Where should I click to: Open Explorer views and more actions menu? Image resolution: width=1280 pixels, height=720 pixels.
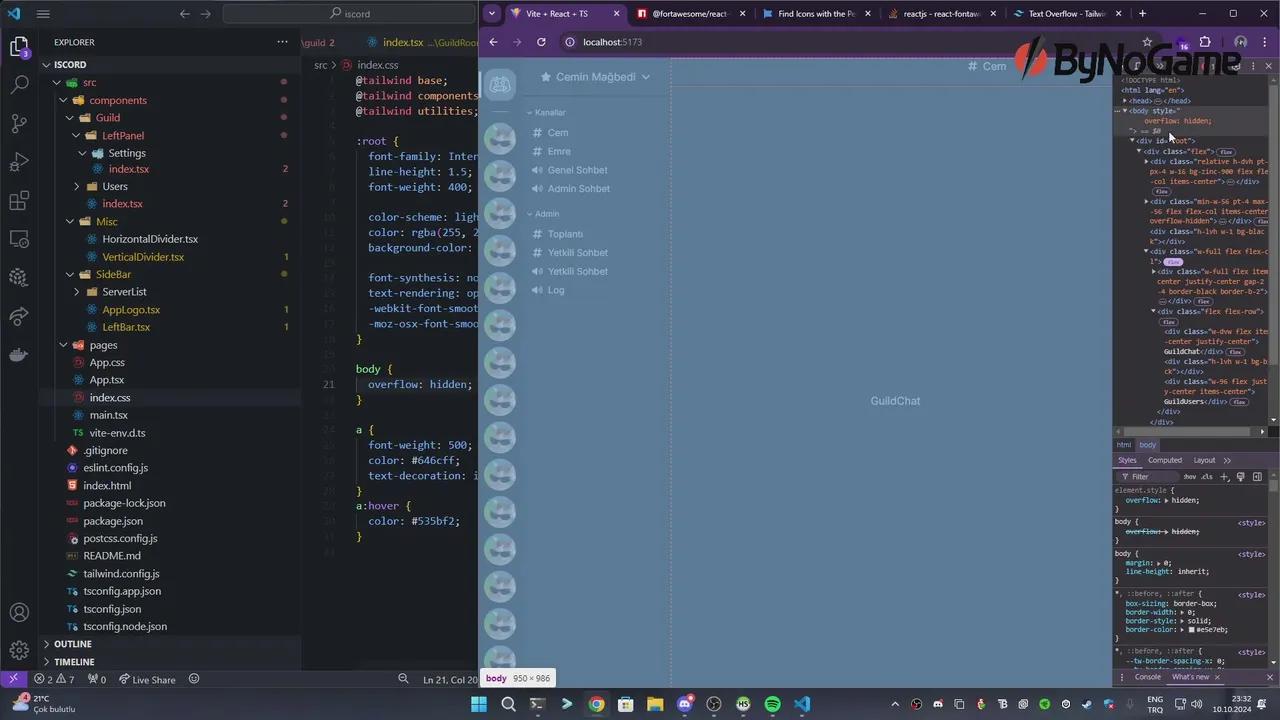click(x=282, y=42)
